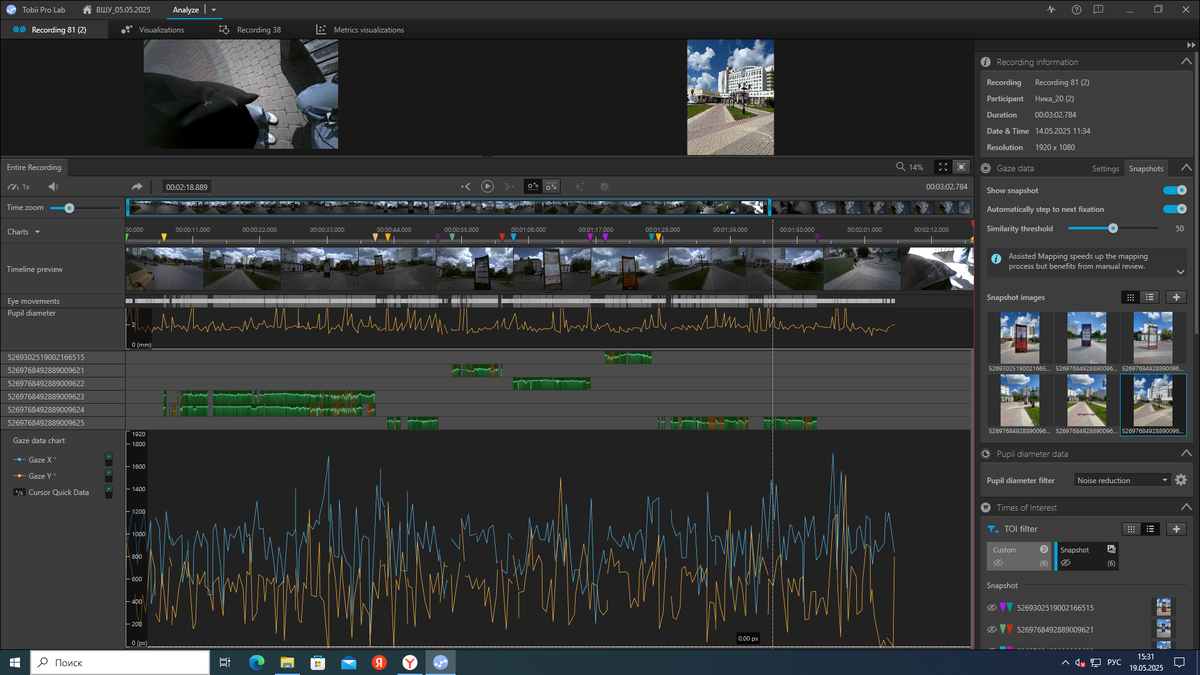Expand the Charts dropdown menu
Screen dimensions: 1200x675
pos(38,232)
